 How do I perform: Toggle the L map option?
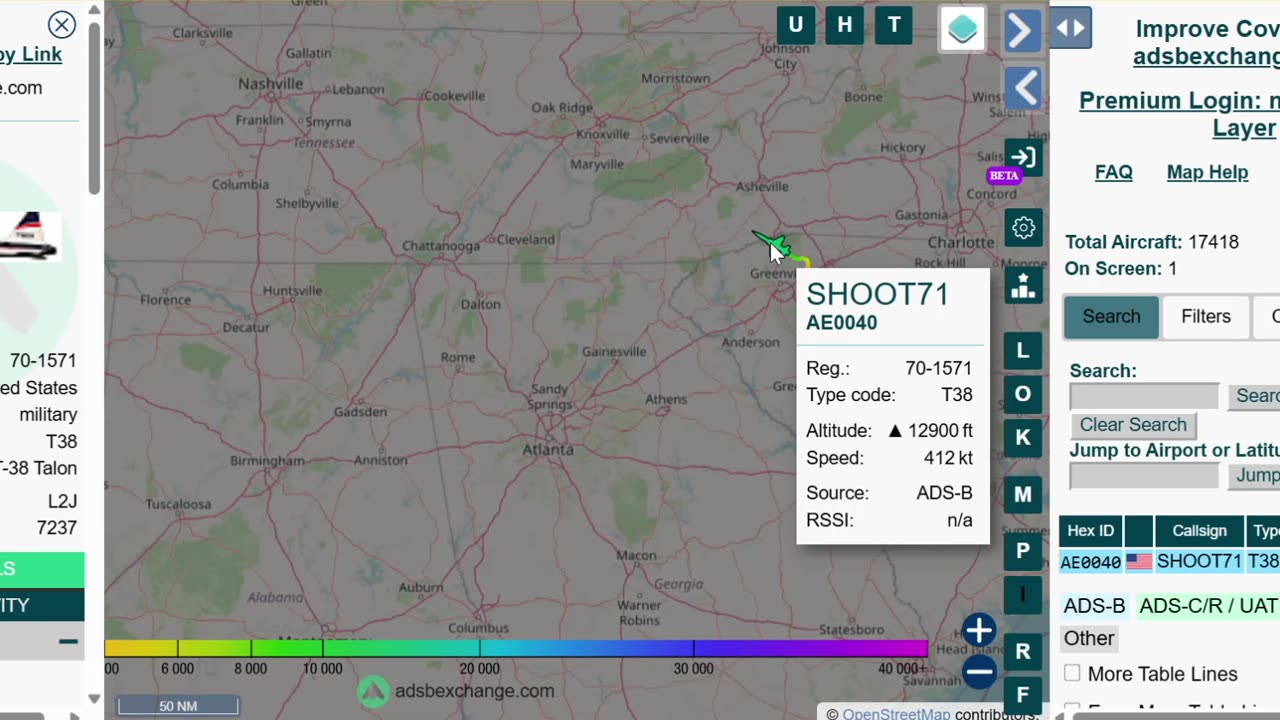[1023, 350]
